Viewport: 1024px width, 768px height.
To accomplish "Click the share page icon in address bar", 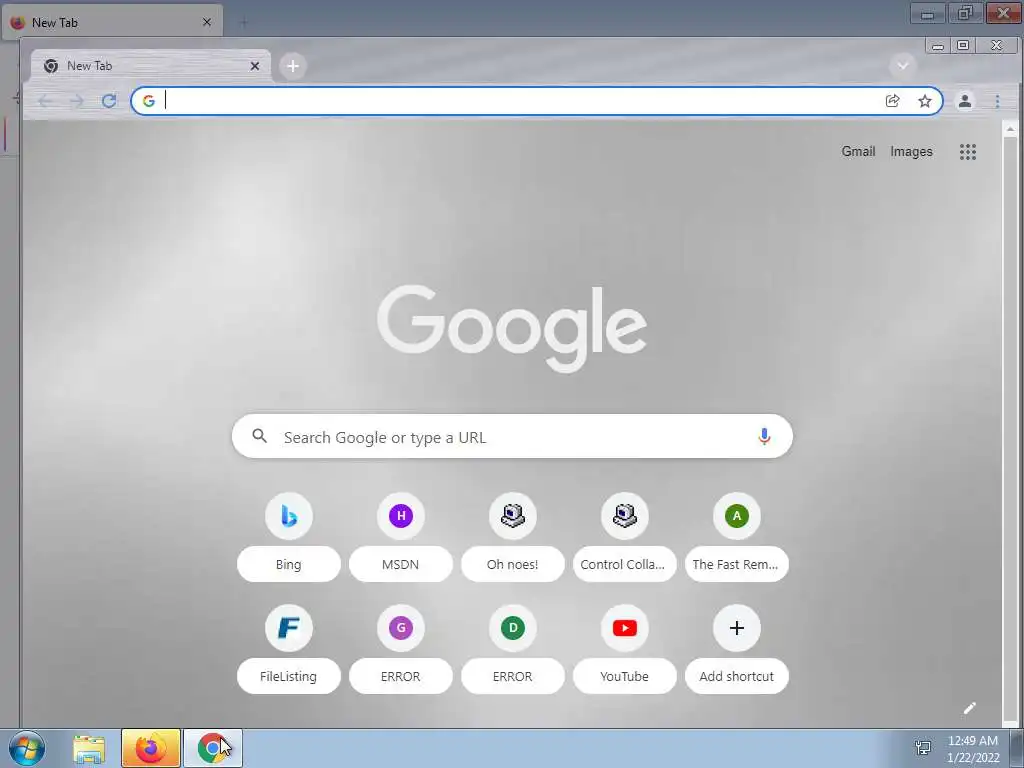I will click(x=893, y=101).
